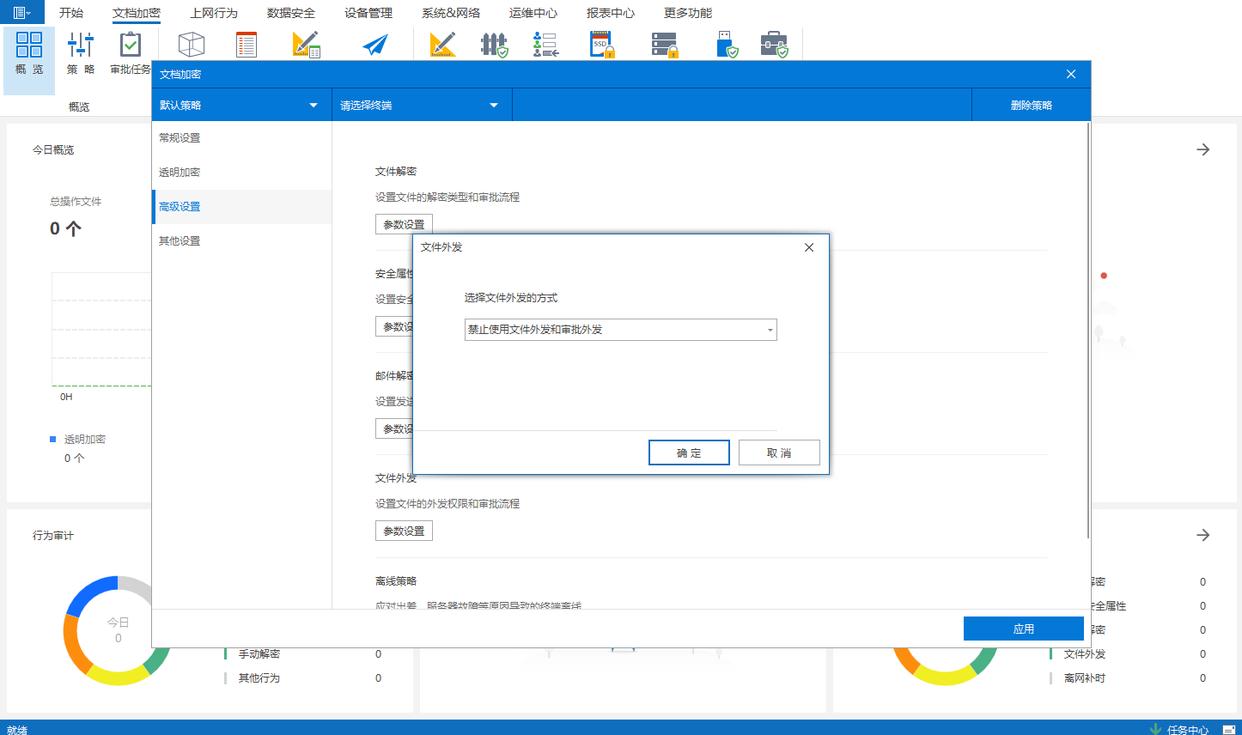Viewport: 1242px width, 735px height.
Task: Click the 选择文件外发的方式 label
Action: tap(511, 297)
